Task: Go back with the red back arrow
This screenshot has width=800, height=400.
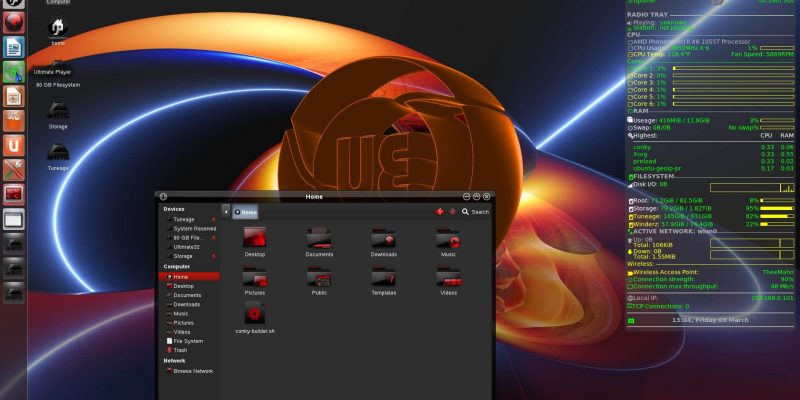Action: (x=440, y=211)
